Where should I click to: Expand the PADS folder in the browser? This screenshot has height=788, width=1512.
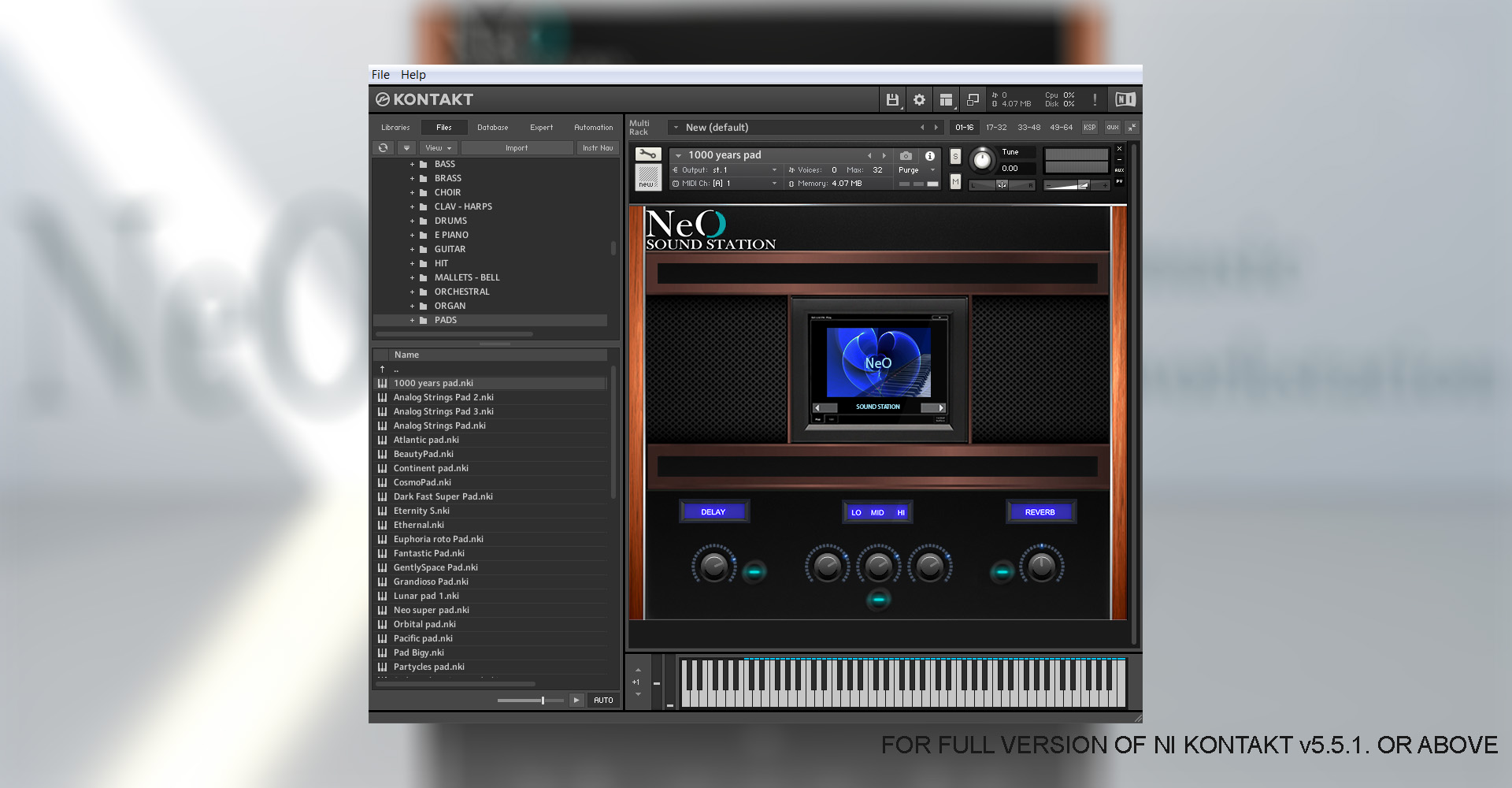point(412,320)
